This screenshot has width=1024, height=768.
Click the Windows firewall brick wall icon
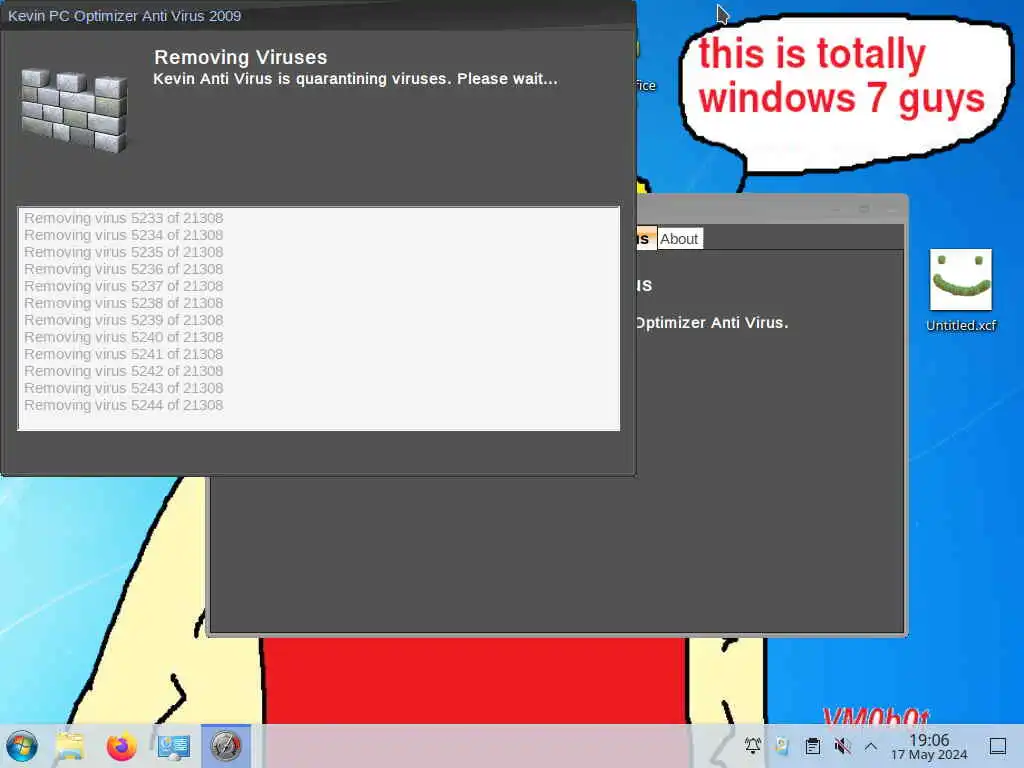74,111
